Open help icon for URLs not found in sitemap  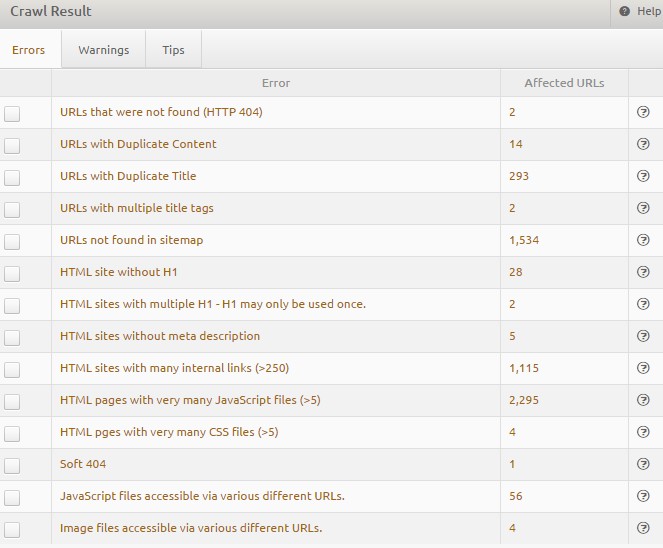tap(643, 240)
